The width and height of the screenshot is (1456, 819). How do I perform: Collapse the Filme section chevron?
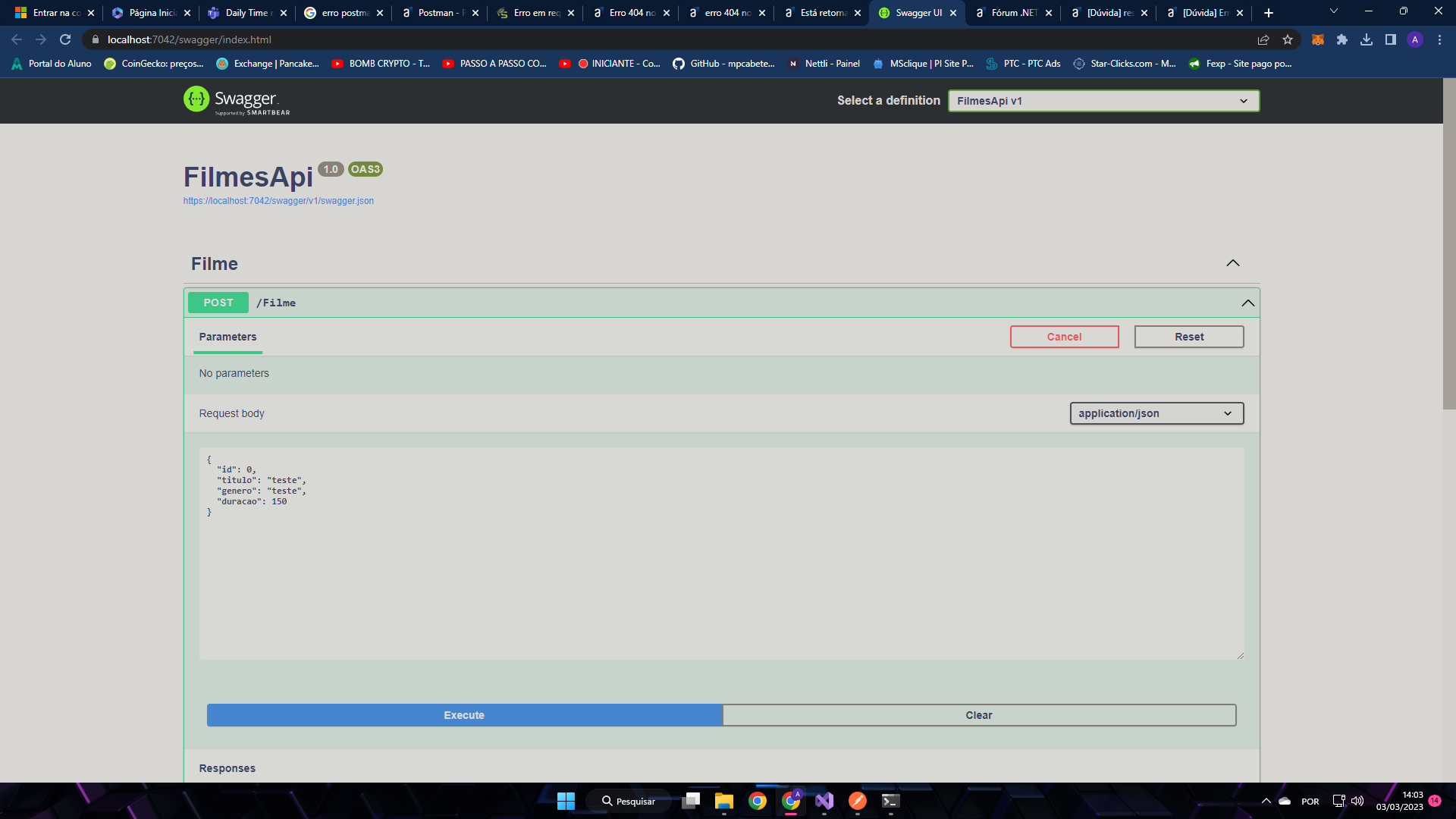(x=1233, y=263)
